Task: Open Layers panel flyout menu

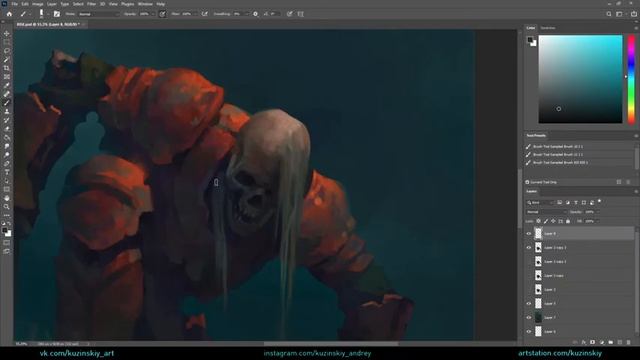Action: (x=636, y=191)
